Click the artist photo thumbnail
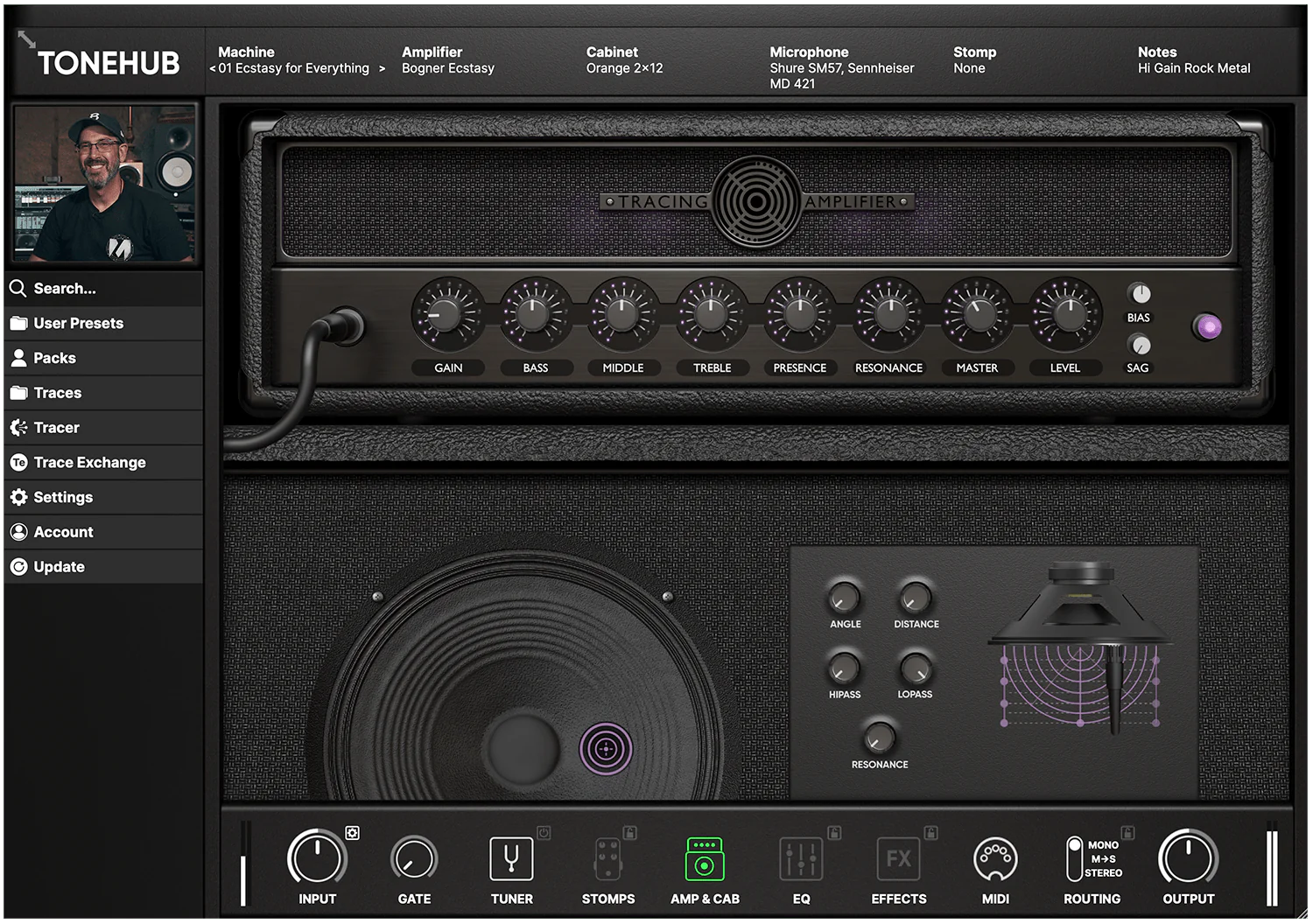1313x924 pixels. [104, 184]
